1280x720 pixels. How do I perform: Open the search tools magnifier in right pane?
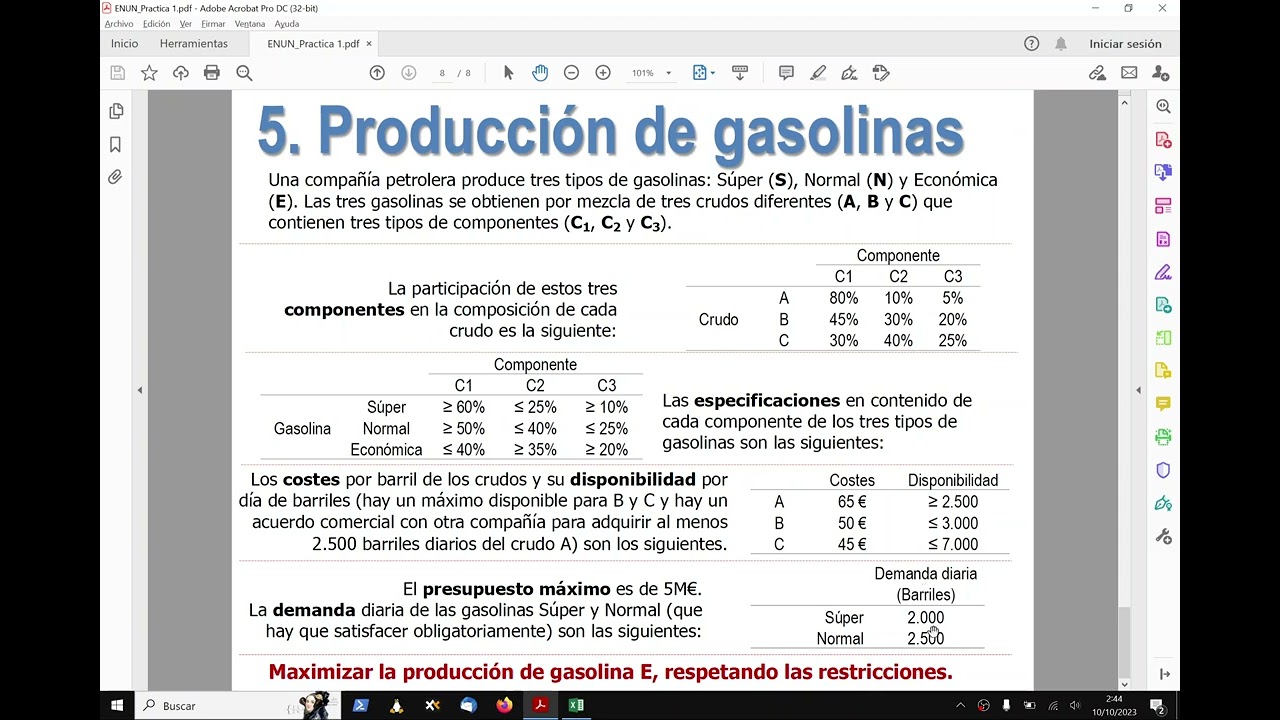(1163, 106)
